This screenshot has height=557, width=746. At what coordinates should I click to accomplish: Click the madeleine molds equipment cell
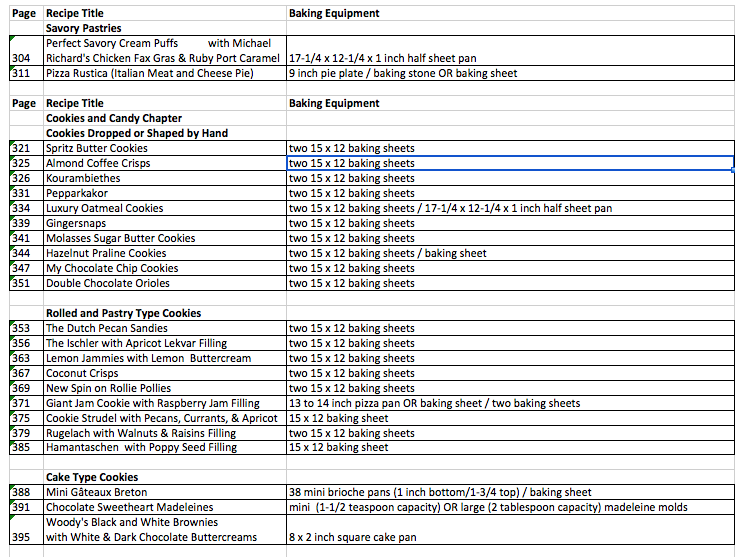click(510, 507)
